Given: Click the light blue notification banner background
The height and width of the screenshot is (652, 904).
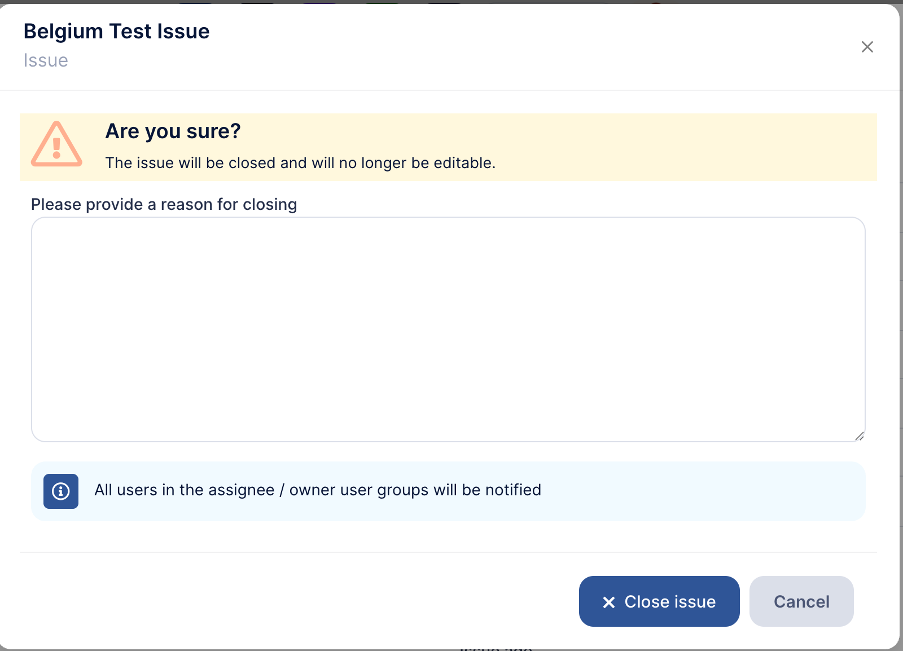Looking at the screenshot, I should tap(700, 491).
